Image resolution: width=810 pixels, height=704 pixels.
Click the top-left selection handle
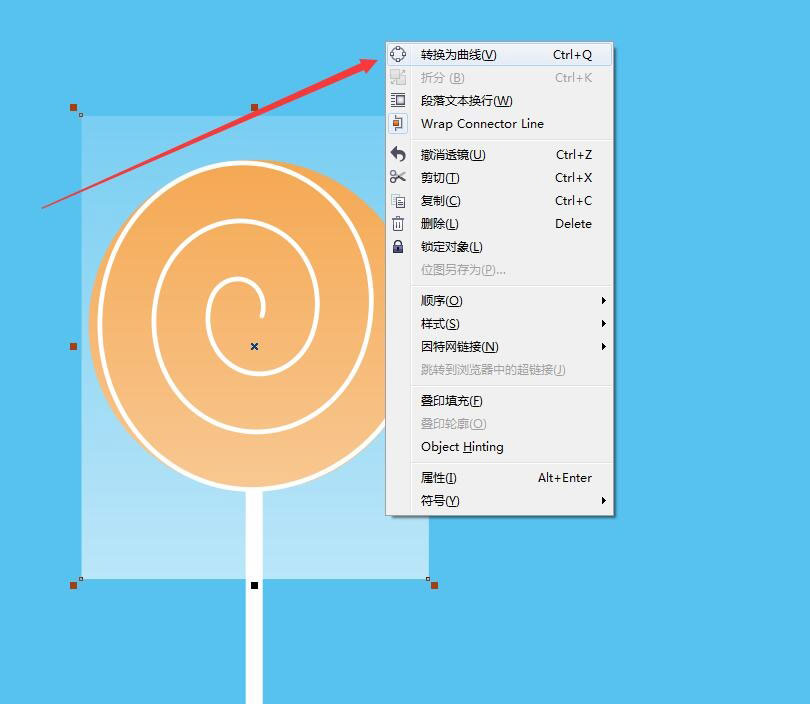[73, 107]
